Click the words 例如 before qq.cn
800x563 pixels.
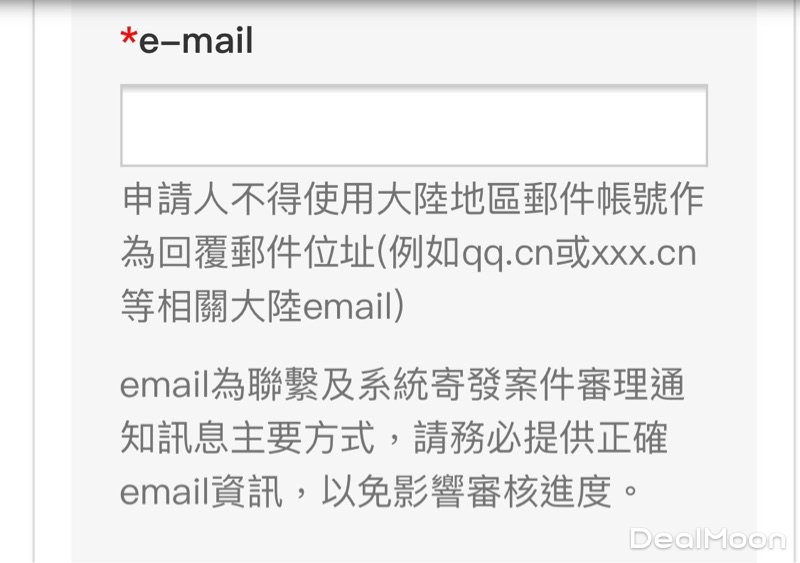[x=424, y=253]
